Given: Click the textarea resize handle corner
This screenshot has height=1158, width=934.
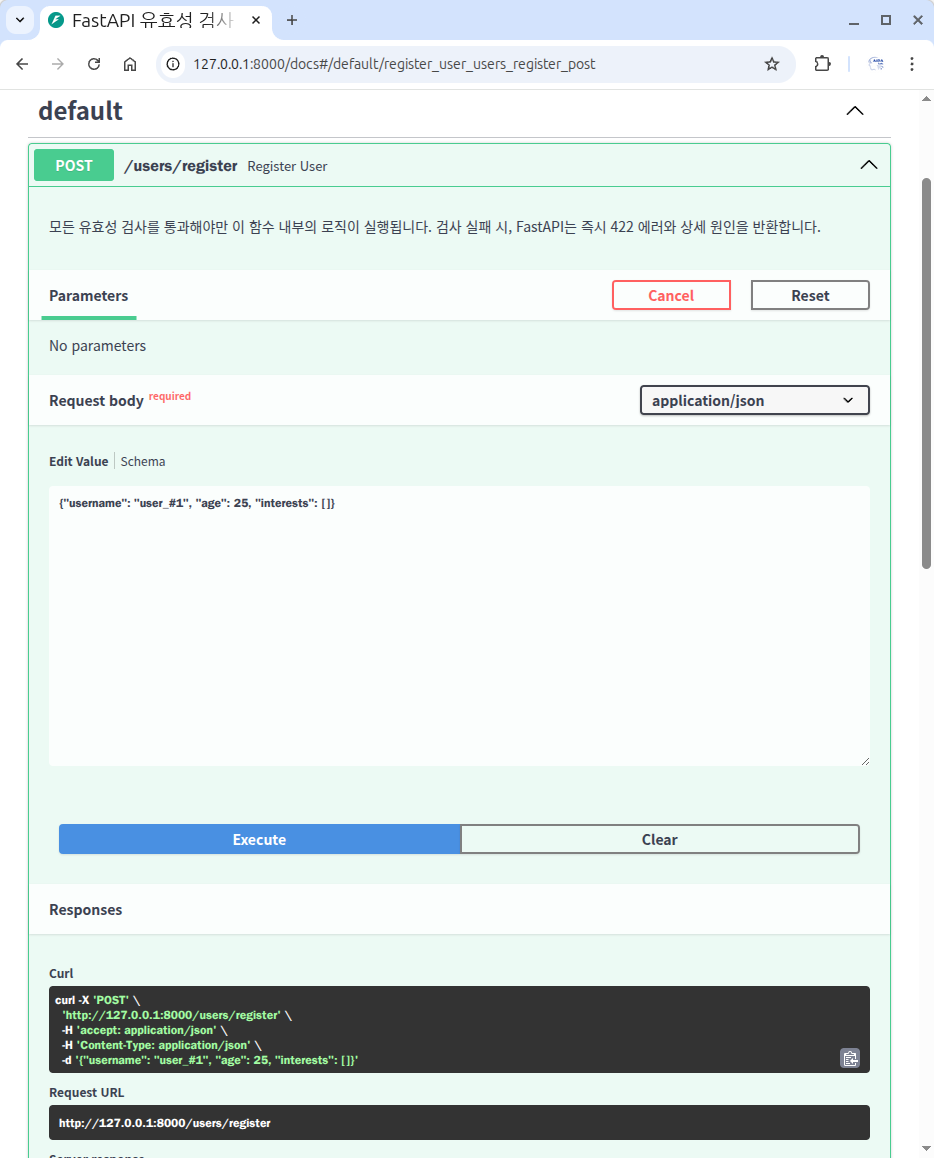Looking at the screenshot, I should click(865, 761).
